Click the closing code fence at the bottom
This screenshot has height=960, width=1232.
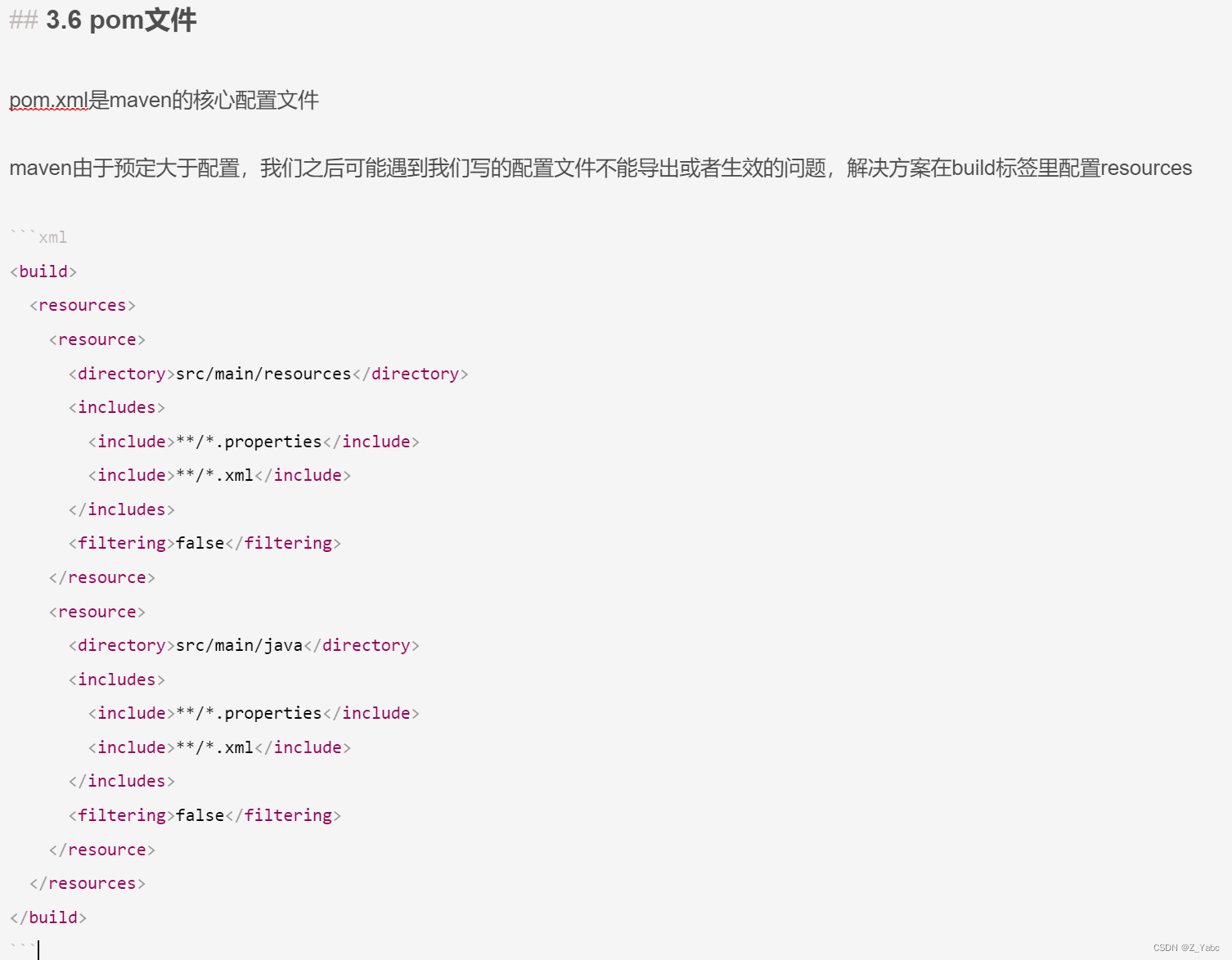click(x=24, y=948)
